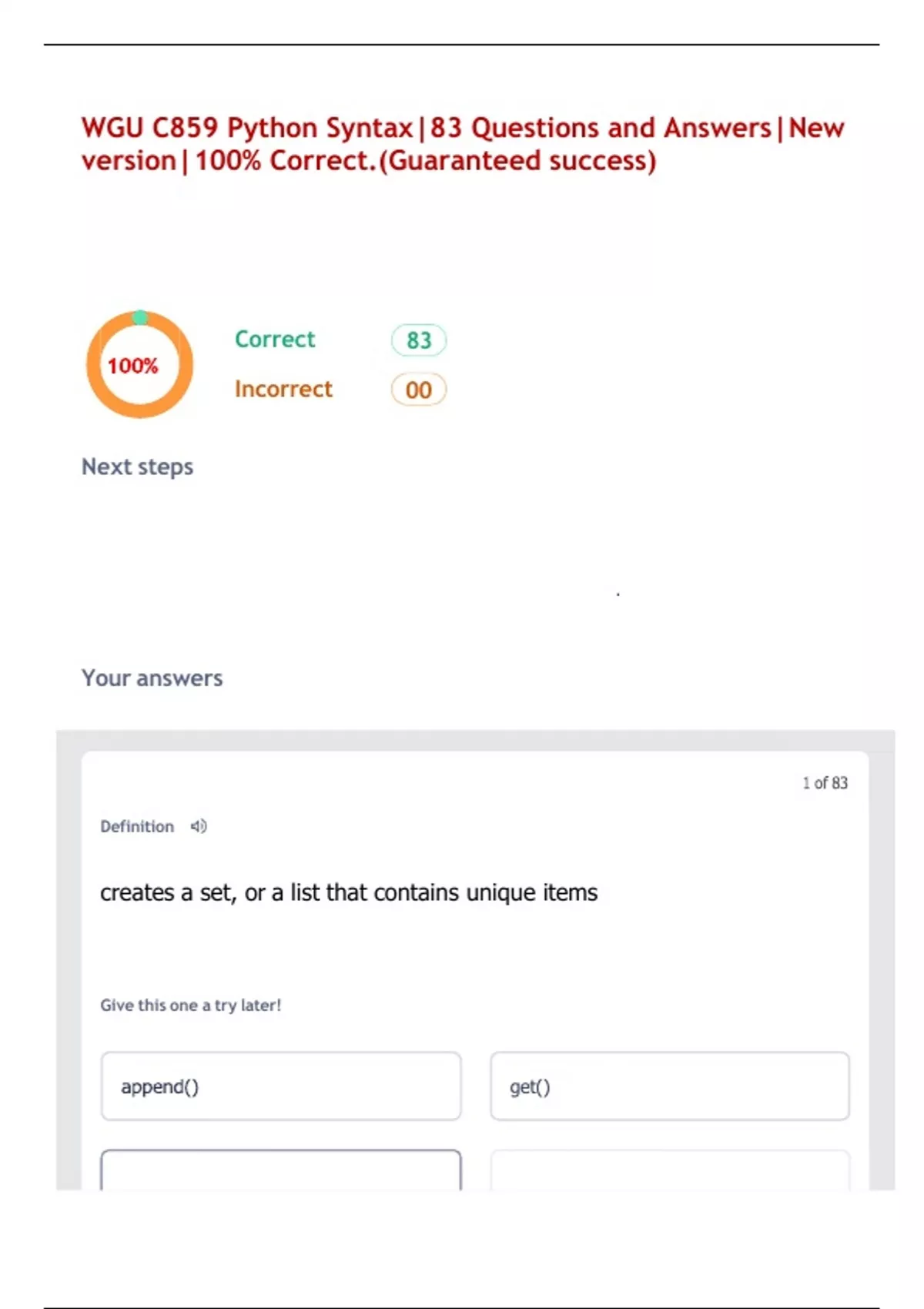Click the '(Guaranteed success)' text in the title
This screenshot has height=1309, width=924.
tap(517, 161)
